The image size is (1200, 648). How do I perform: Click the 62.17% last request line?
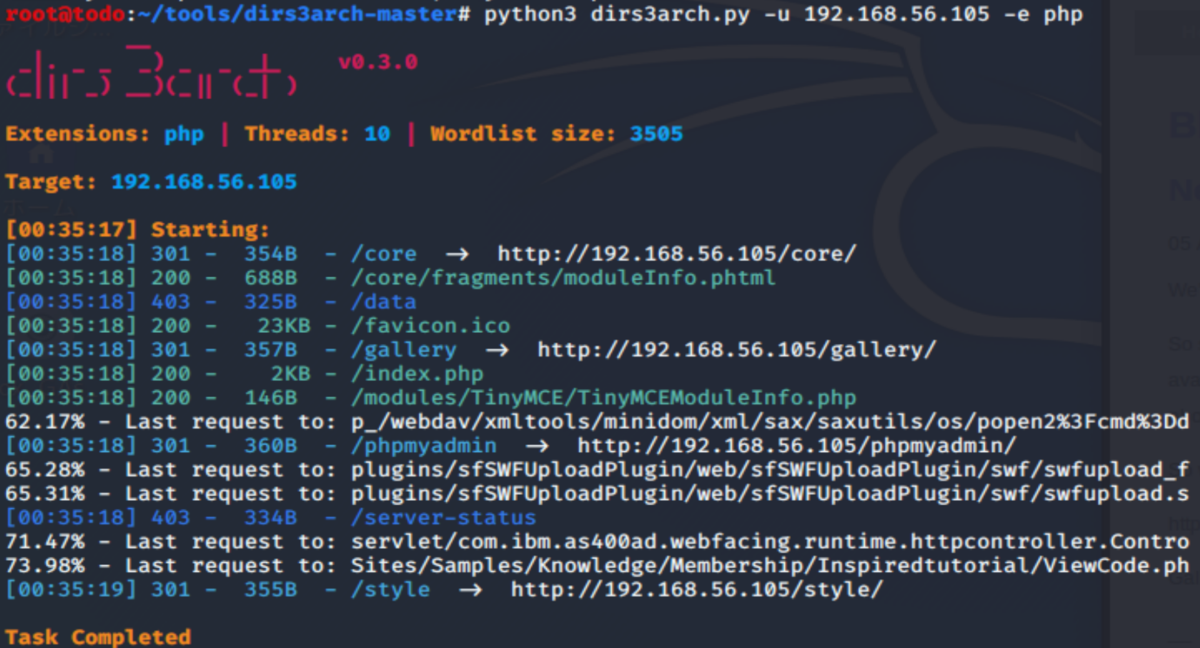(x=598, y=422)
